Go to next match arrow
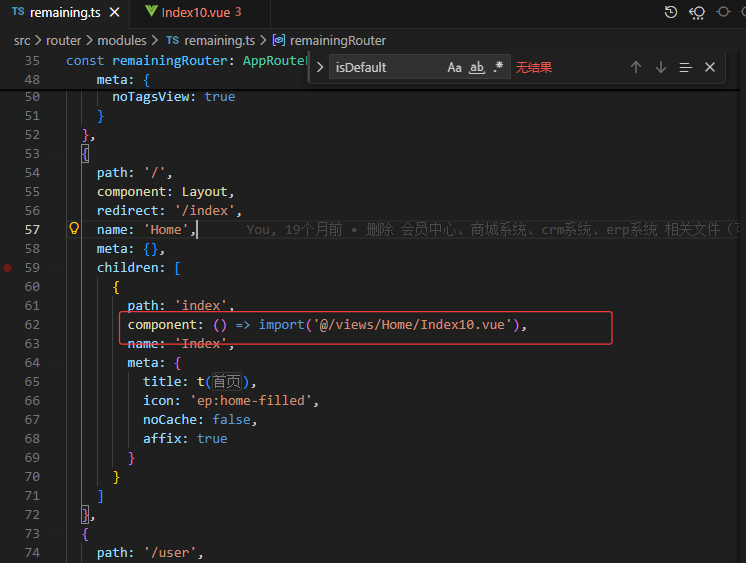 tap(660, 67)
